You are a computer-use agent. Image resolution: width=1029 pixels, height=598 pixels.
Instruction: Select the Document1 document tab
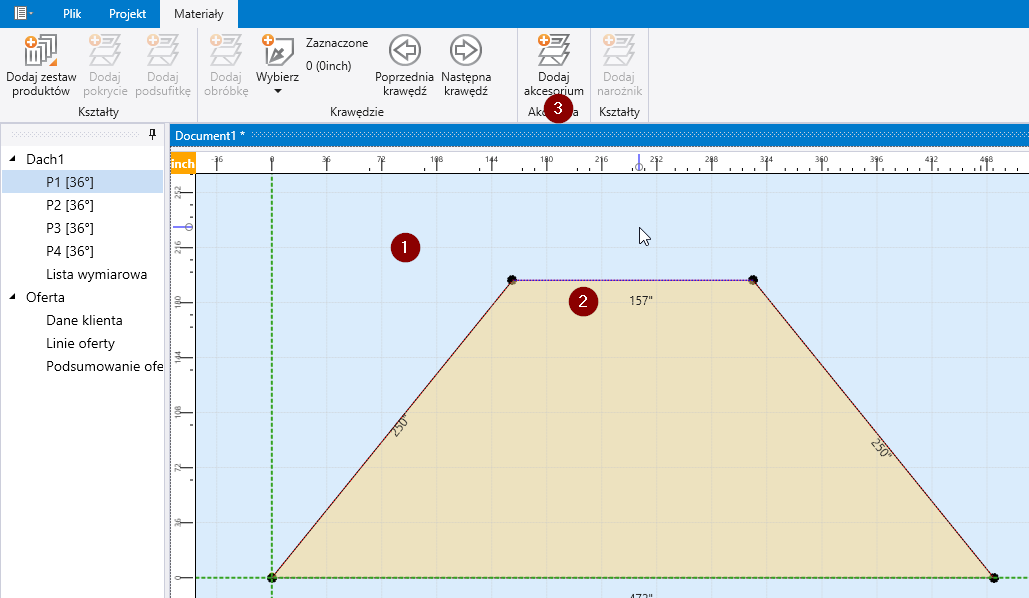[209, 135]
